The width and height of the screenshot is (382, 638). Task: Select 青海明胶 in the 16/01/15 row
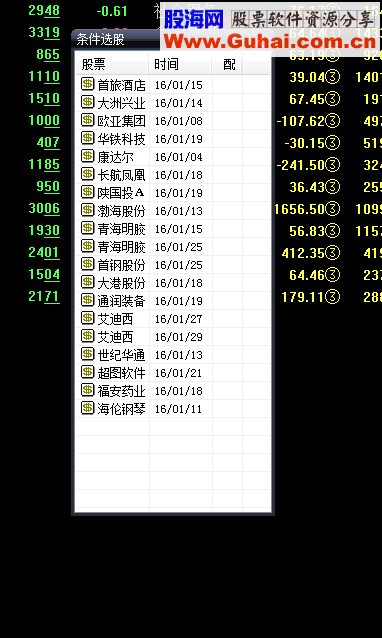coord(121,229)
